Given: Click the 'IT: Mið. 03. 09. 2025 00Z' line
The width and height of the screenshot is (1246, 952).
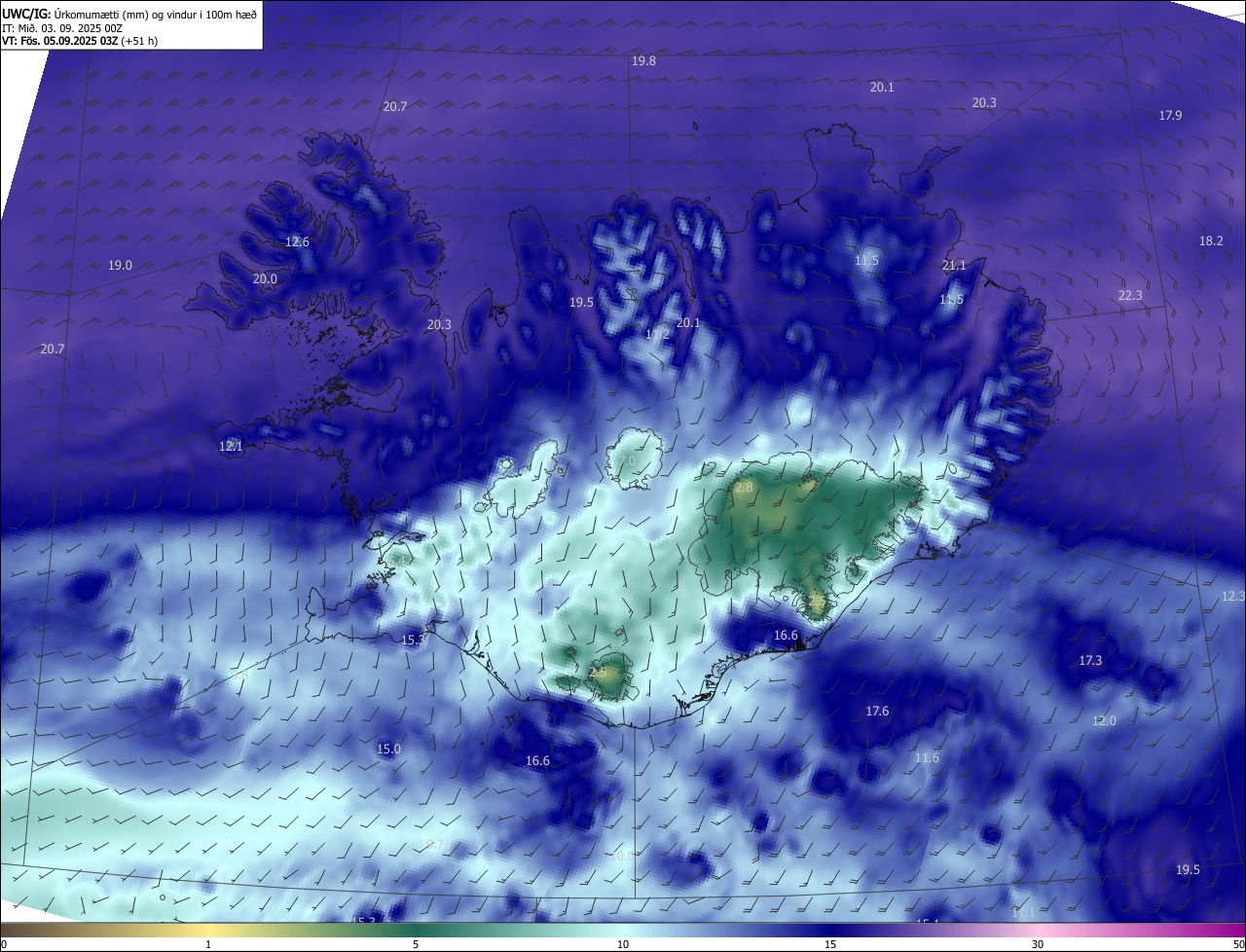Looking at the screenshot, I should 62,27.
